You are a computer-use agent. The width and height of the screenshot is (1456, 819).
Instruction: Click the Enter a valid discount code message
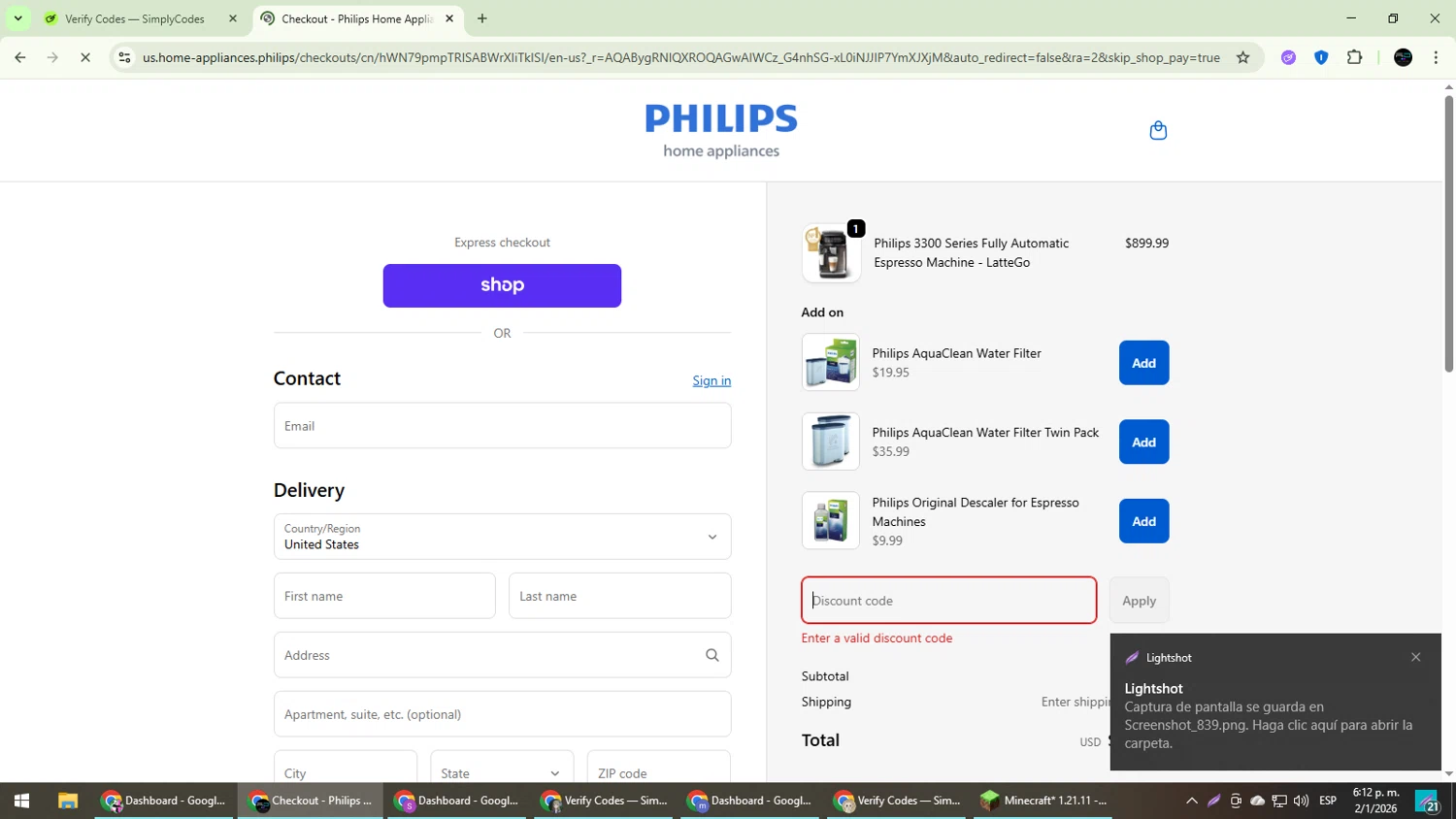point(877,638)
